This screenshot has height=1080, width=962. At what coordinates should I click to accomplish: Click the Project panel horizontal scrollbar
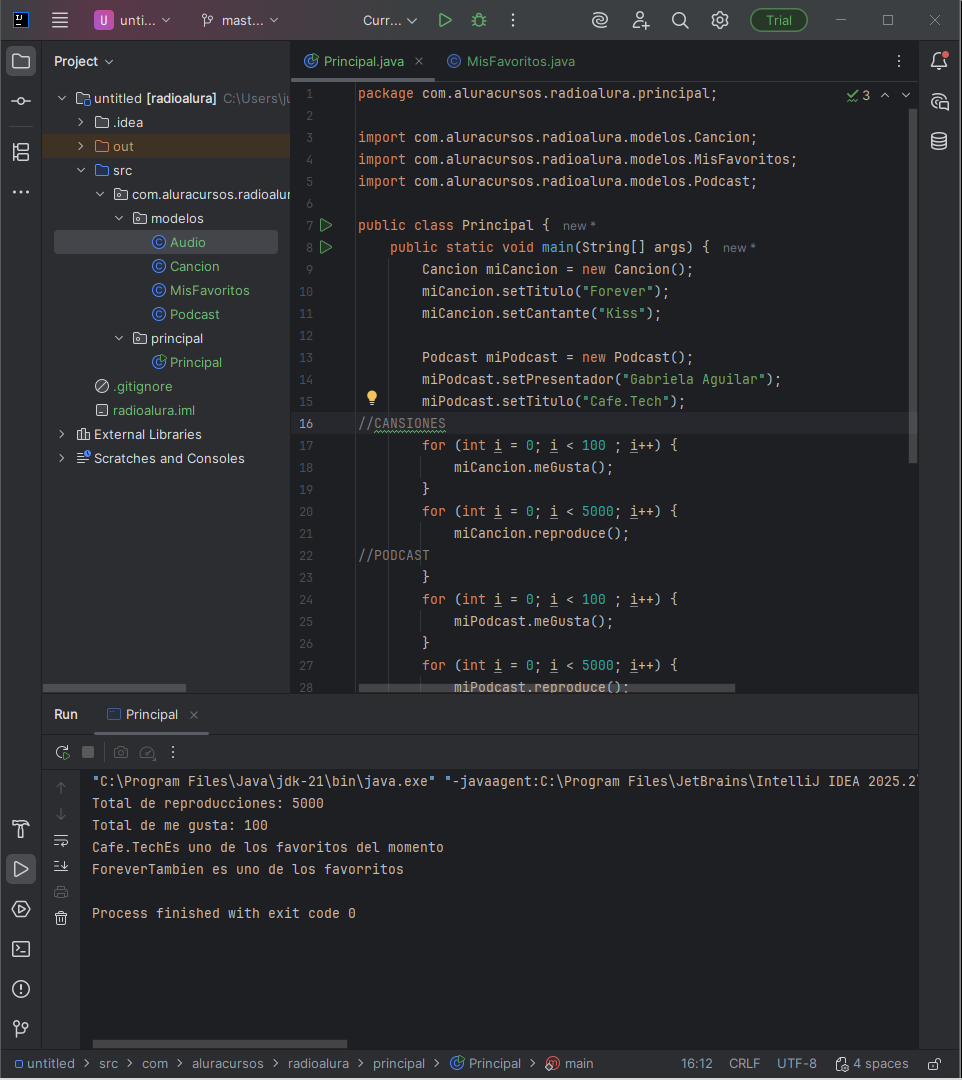pyautogui.click(x=114, y=688)
